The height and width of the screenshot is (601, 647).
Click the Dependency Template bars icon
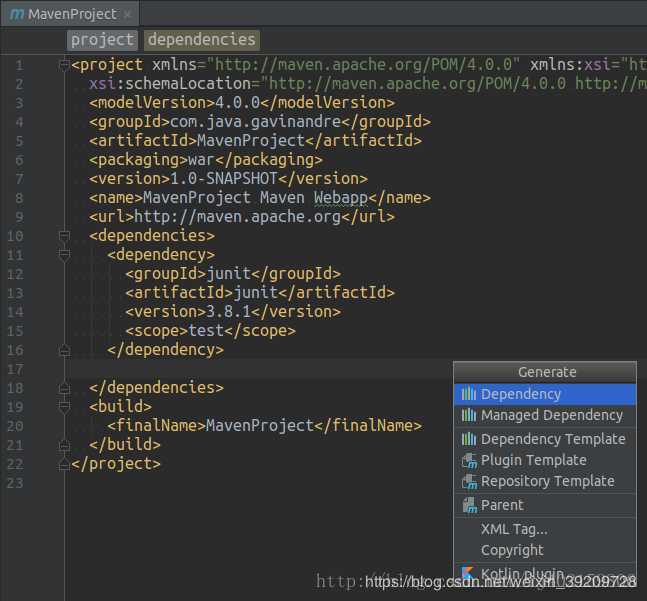pyautogui.click(x=469, y=439)
